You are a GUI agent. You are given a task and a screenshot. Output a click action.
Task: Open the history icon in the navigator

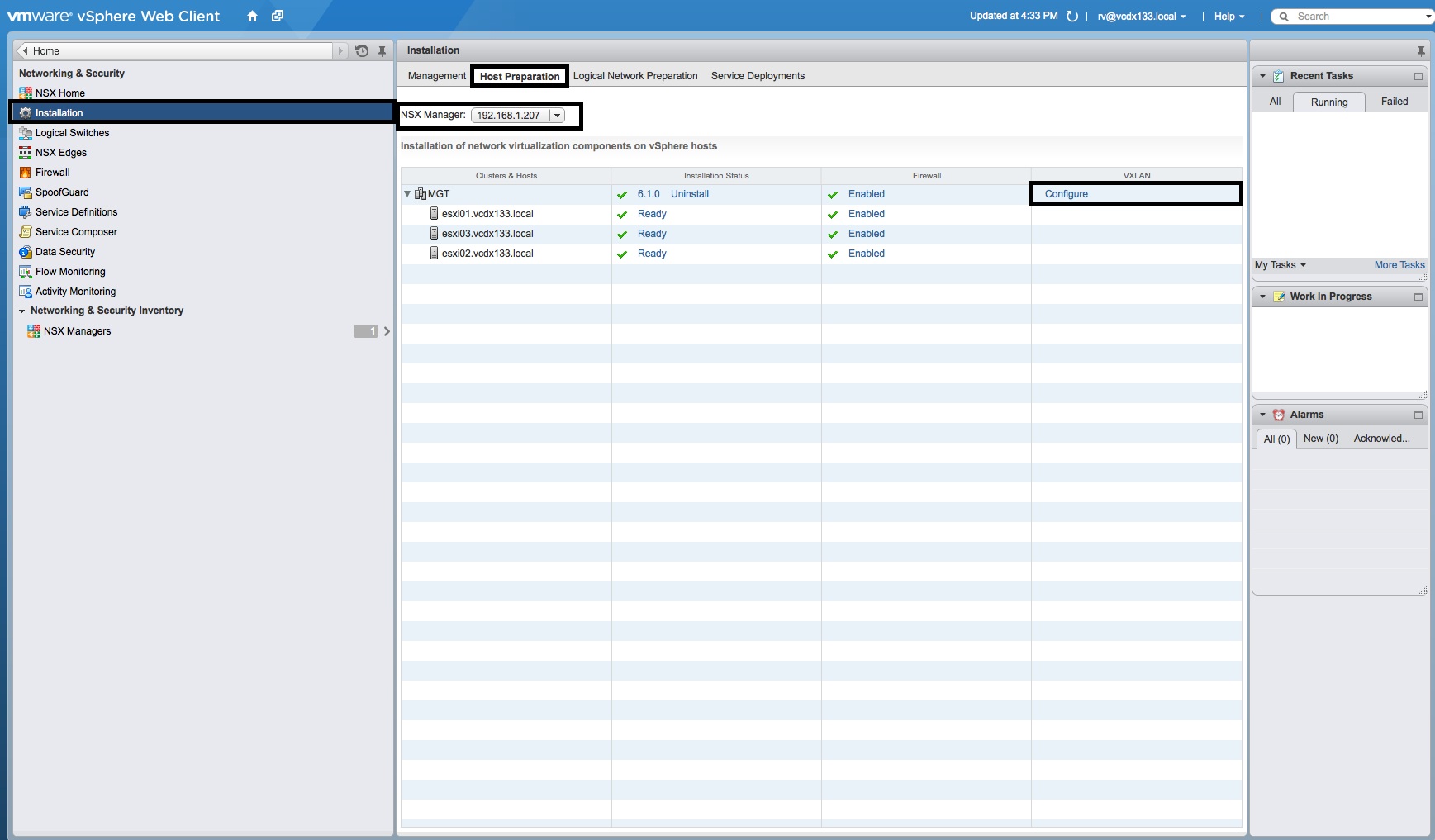(x=362, y=51)
